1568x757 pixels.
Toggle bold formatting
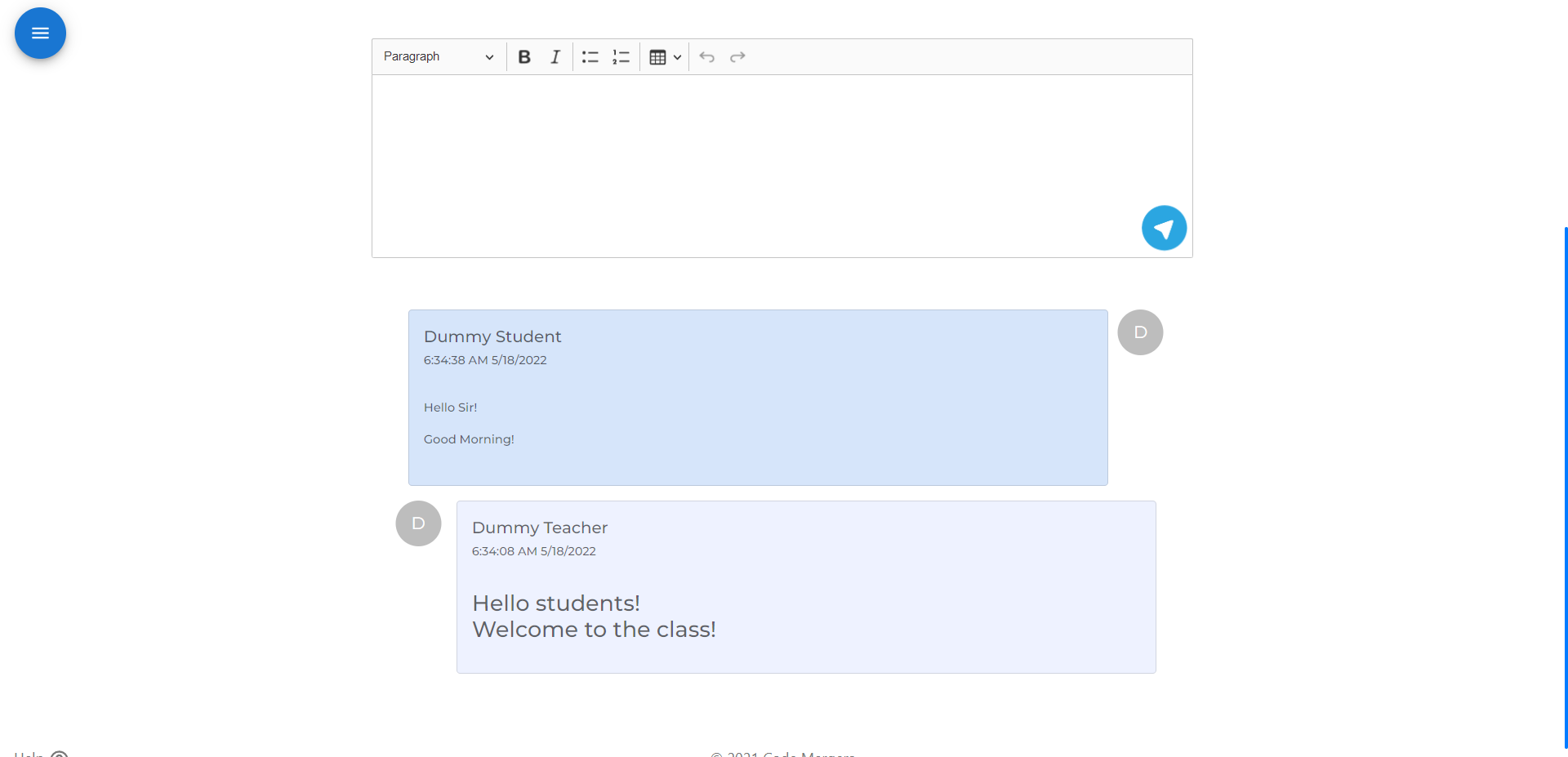point(524,56)
